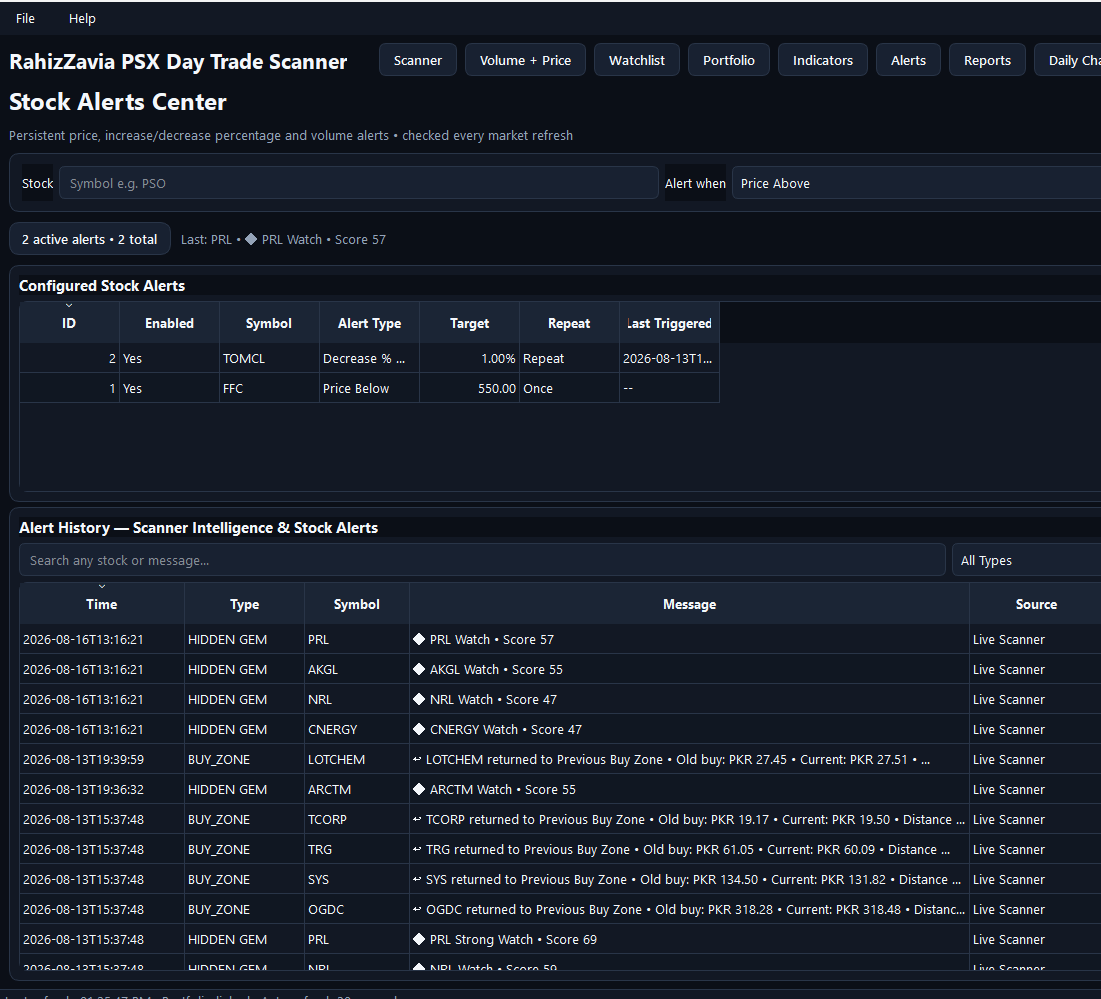1101x999 pixels.
Task: Click the Once repeat cell for FFC
Action: (x=569, y=388)
